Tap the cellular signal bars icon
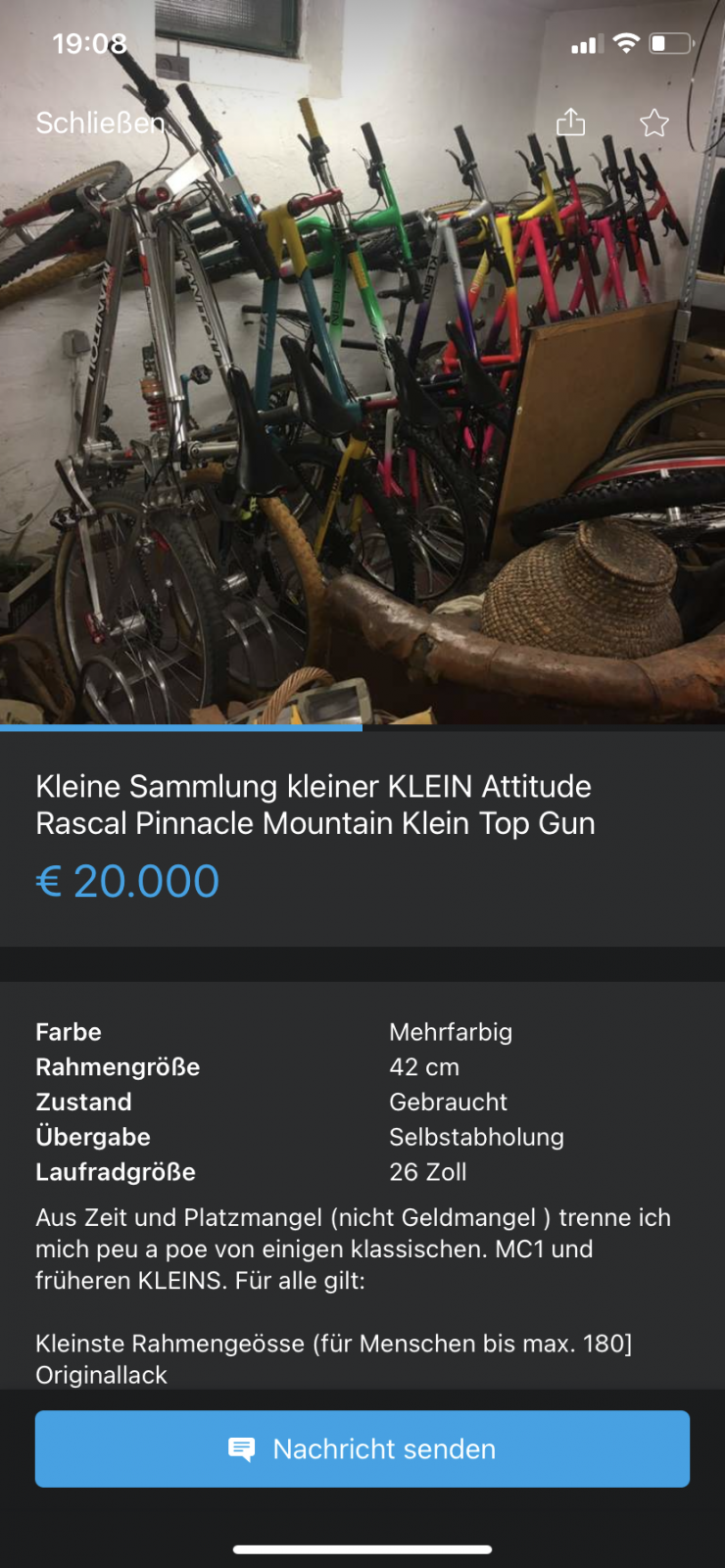The height and width of the screenshot is (1568, 725). pyautogui.click(x=587, y=44)
